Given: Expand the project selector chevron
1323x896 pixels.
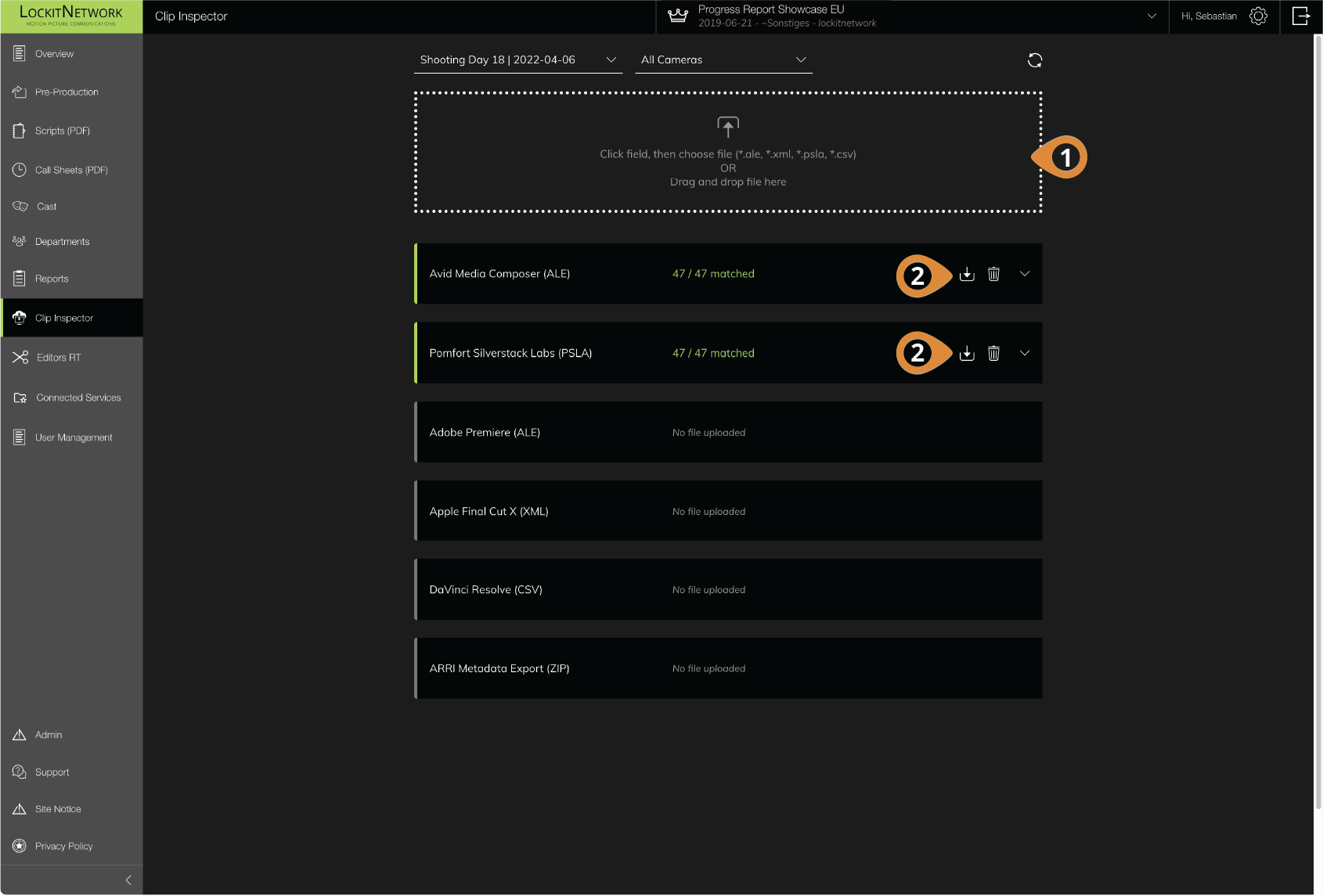Looking at the screenshot, I should (1152, 16).
